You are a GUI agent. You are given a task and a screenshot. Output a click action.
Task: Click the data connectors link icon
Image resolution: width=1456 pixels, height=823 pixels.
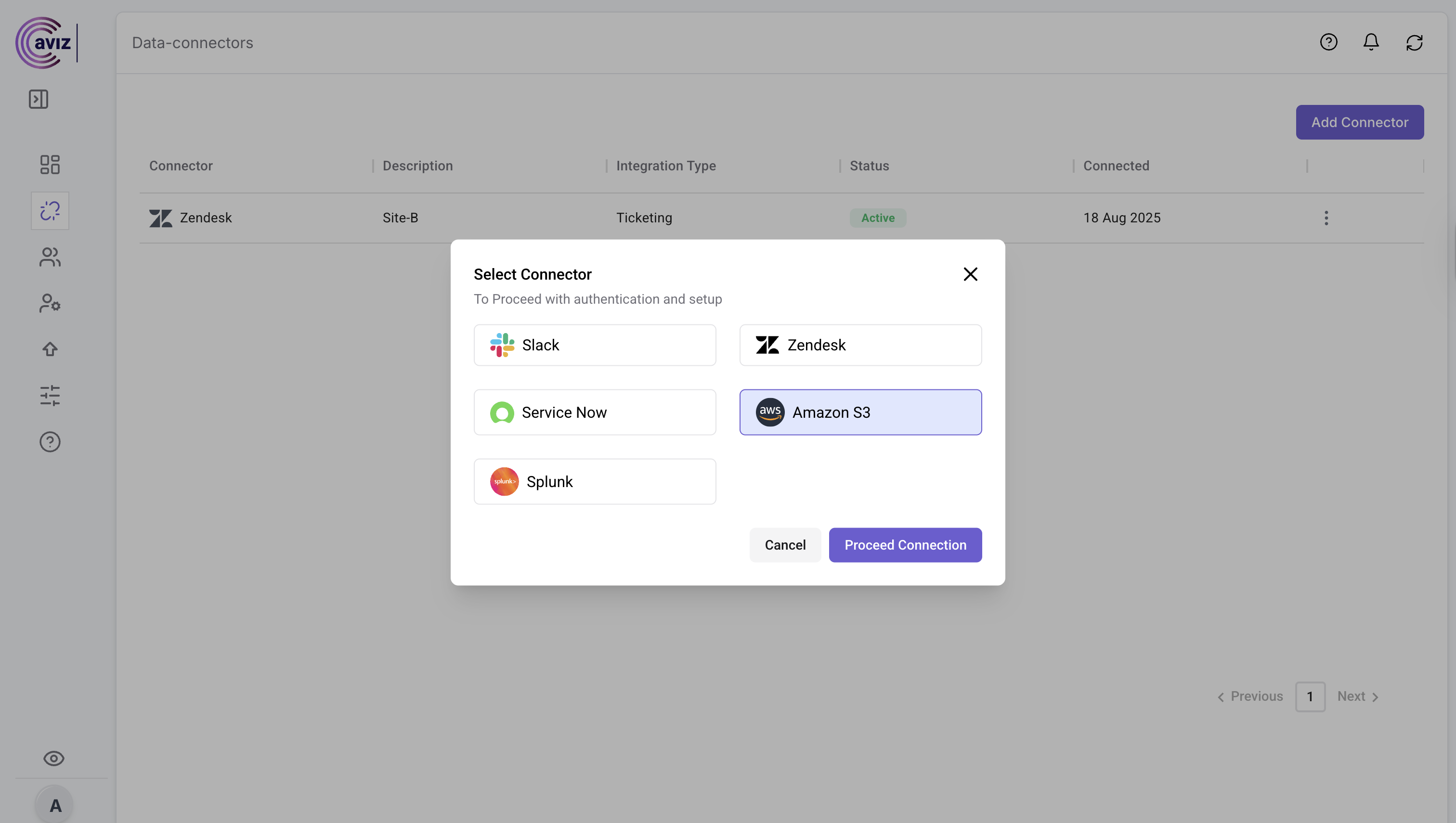coord(50,211)
